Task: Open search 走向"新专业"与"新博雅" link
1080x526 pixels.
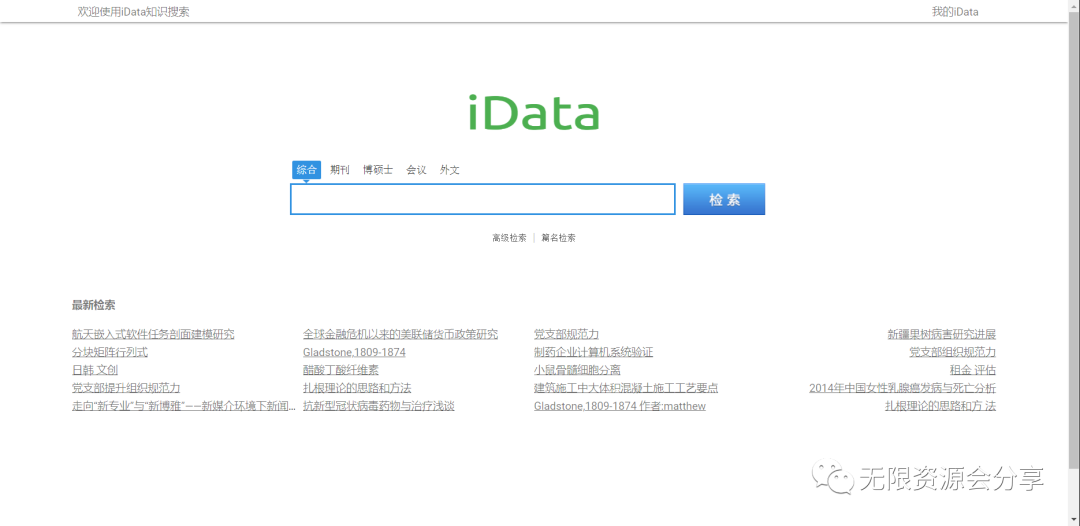Action: pos(184,406)
